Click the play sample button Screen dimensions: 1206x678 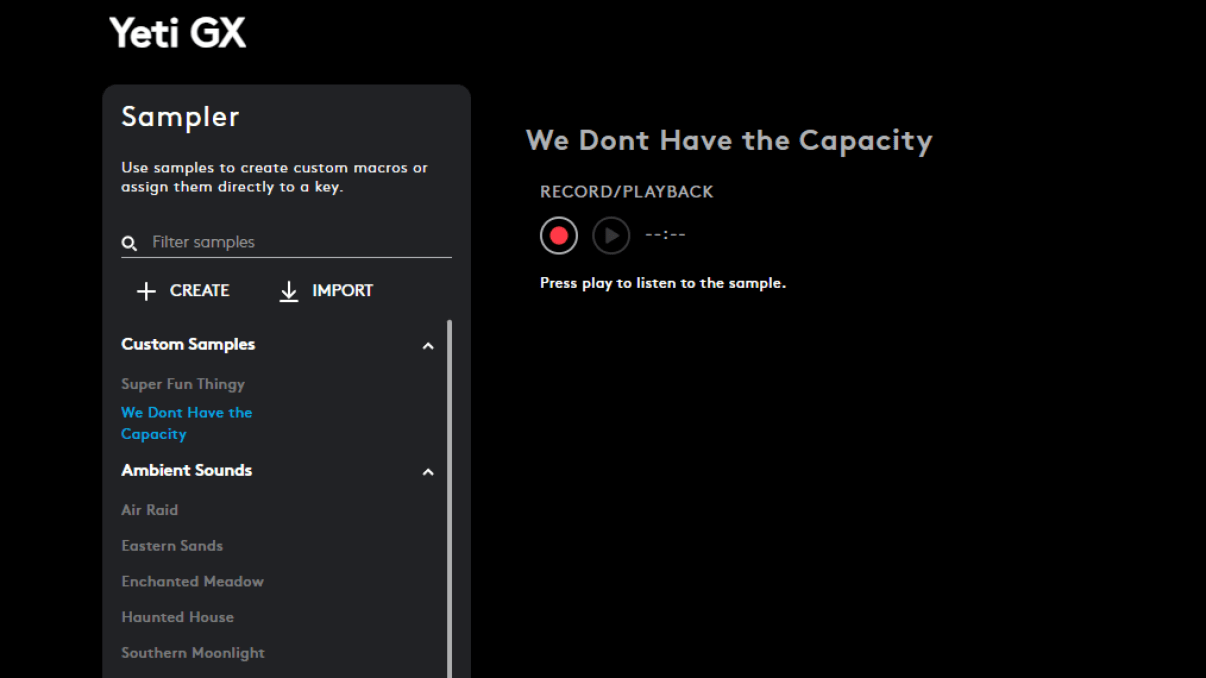coord(611,236)
